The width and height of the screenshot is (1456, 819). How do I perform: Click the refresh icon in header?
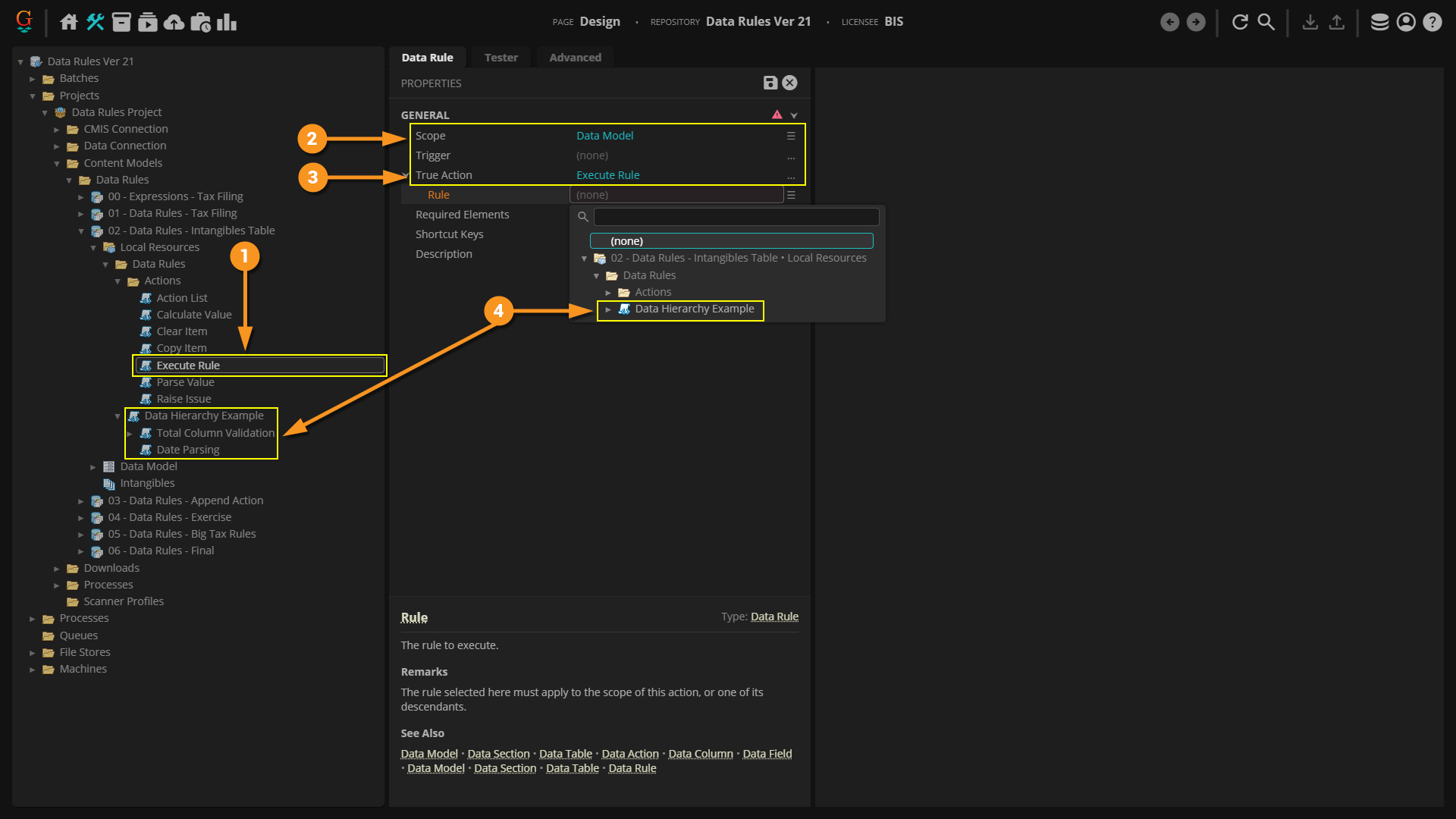tap(1240, 22)
